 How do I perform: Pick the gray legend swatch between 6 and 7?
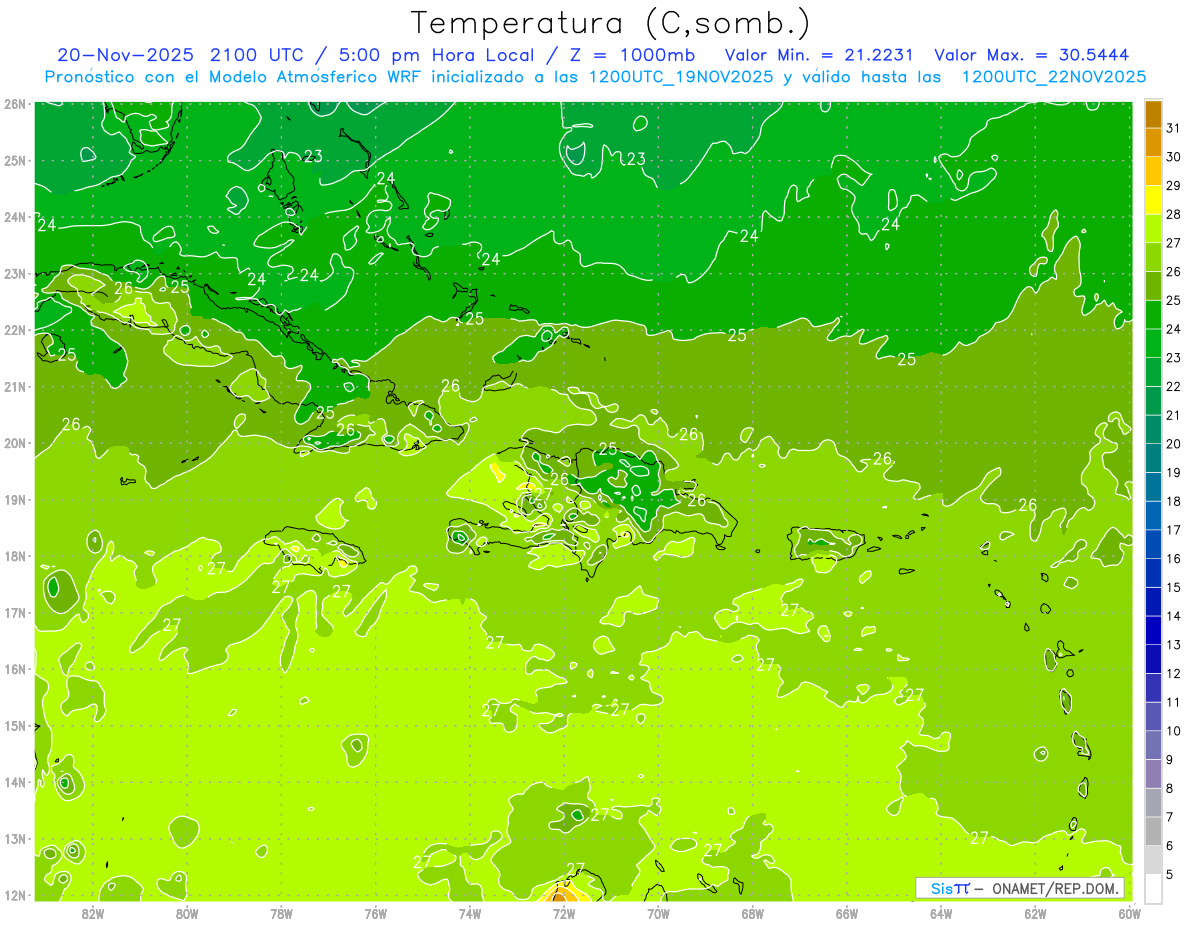[x=1154, y=831]
